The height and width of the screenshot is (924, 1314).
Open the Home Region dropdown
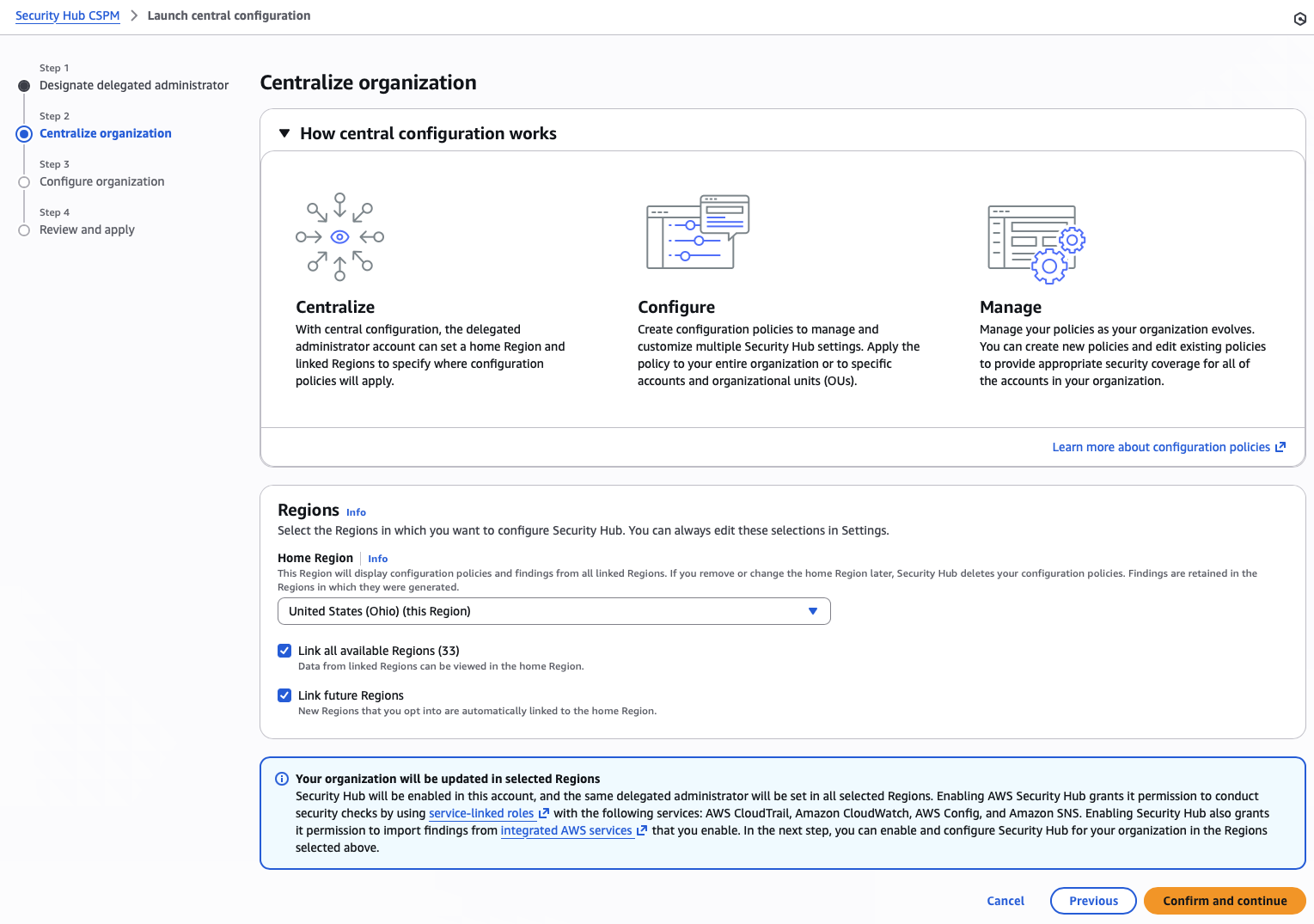click(553, 611)
